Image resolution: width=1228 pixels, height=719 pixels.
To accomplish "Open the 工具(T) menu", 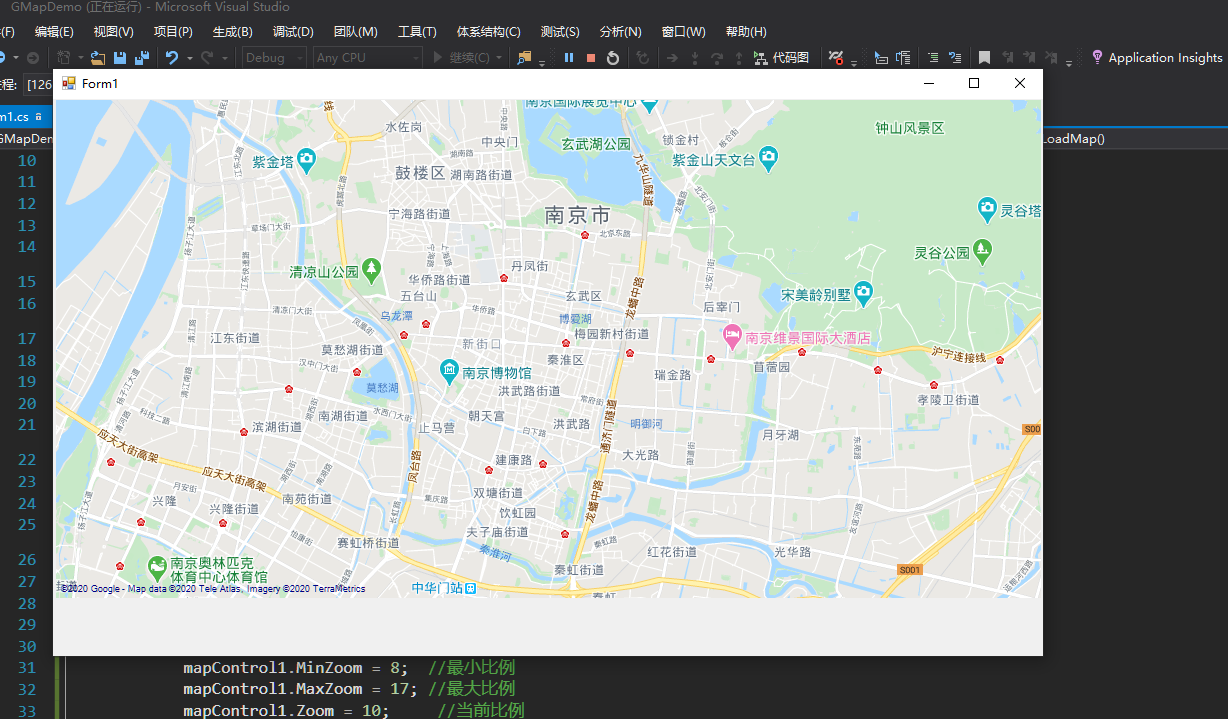I will (417, 31).
